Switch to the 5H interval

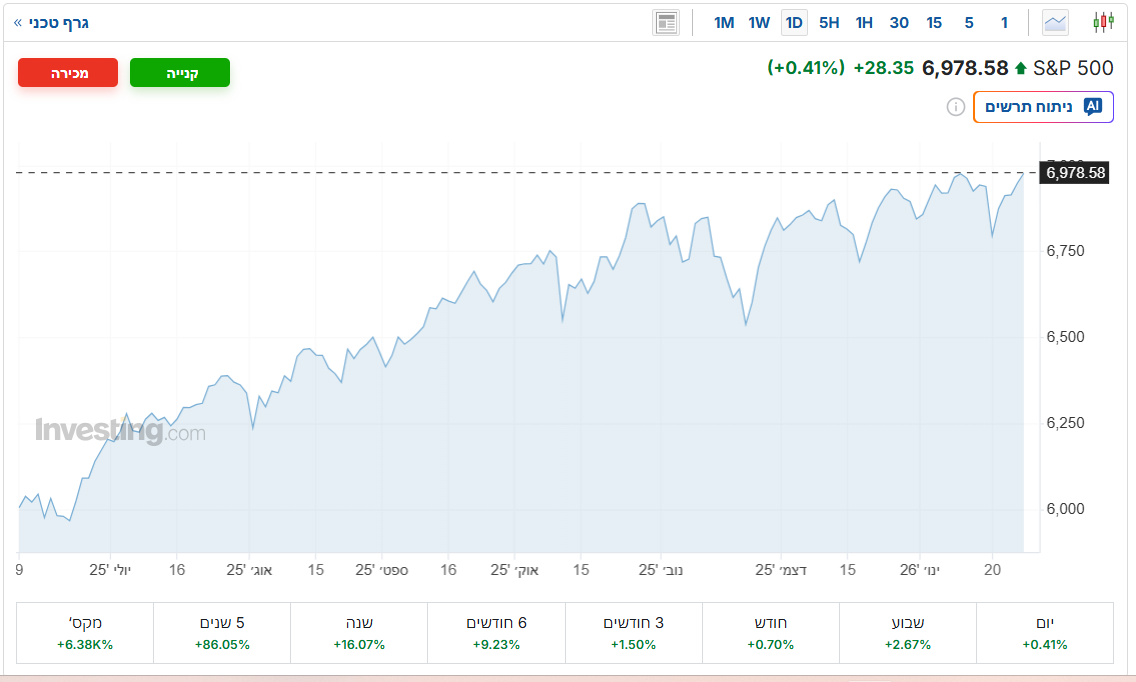point(829,22)
